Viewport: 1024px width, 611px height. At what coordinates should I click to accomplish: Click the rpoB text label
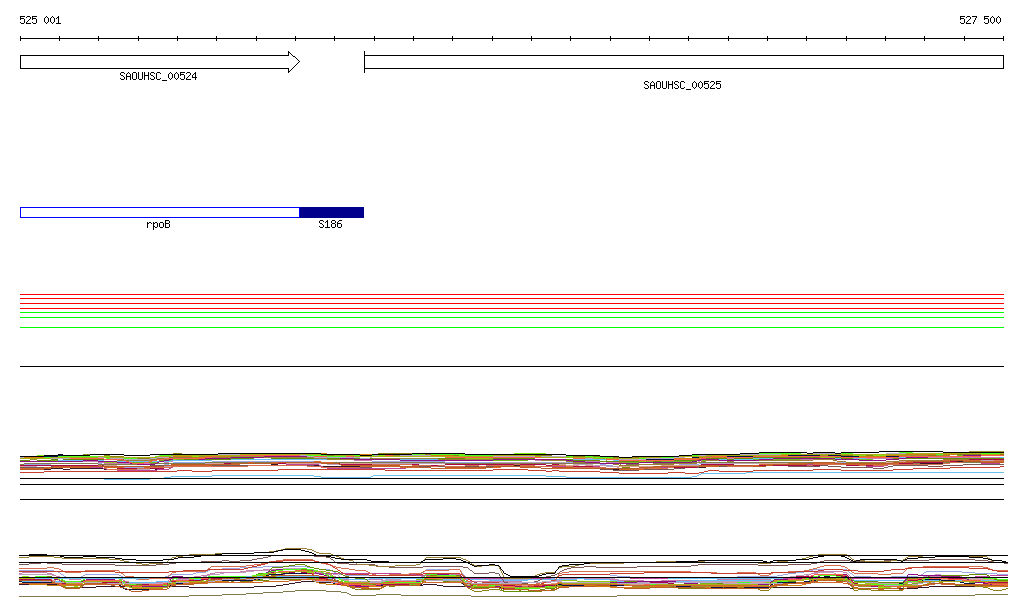158,225
